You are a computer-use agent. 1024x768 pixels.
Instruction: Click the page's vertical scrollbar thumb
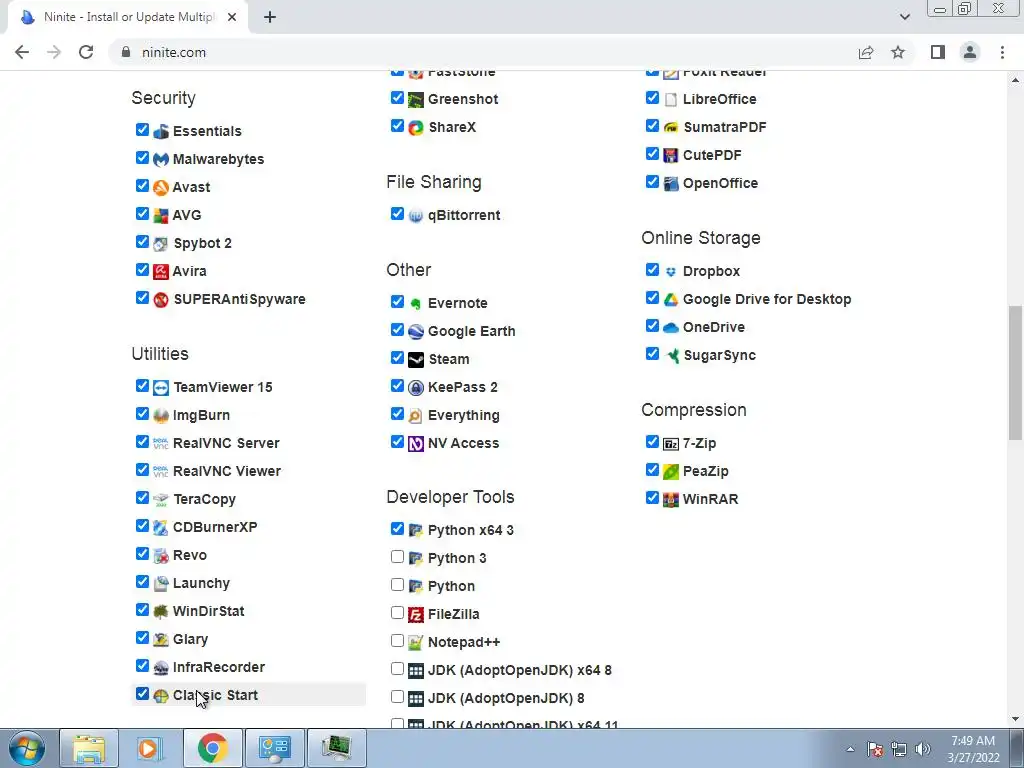1016,373
